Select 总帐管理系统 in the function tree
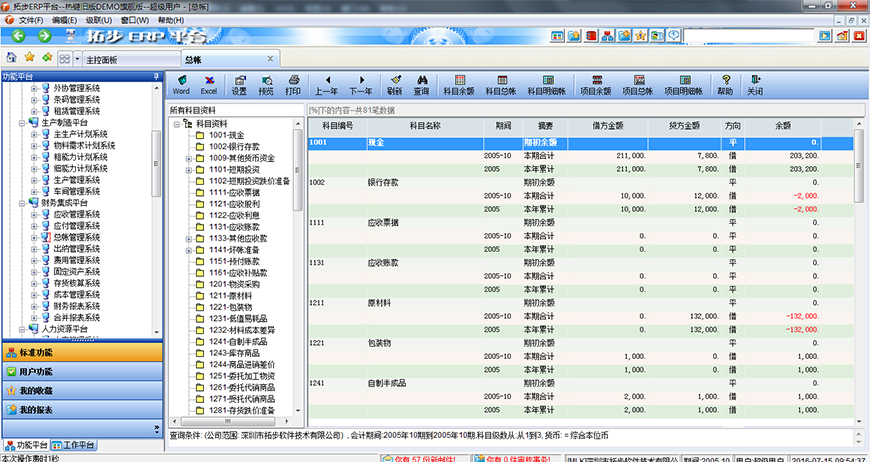 point(76,237)
